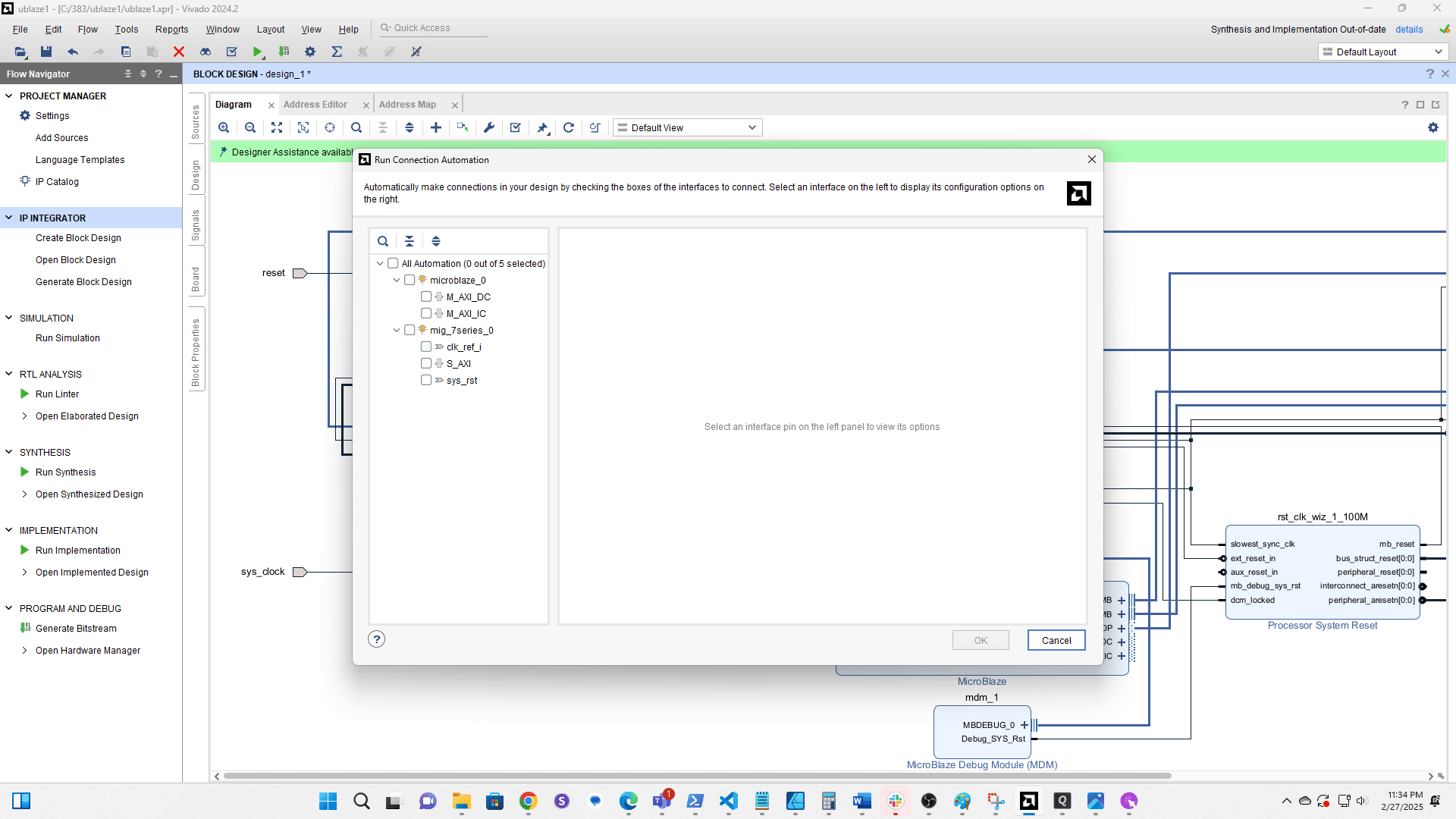Click the Validate Design checkmark icon in diagram toolbar

[516, 127]
